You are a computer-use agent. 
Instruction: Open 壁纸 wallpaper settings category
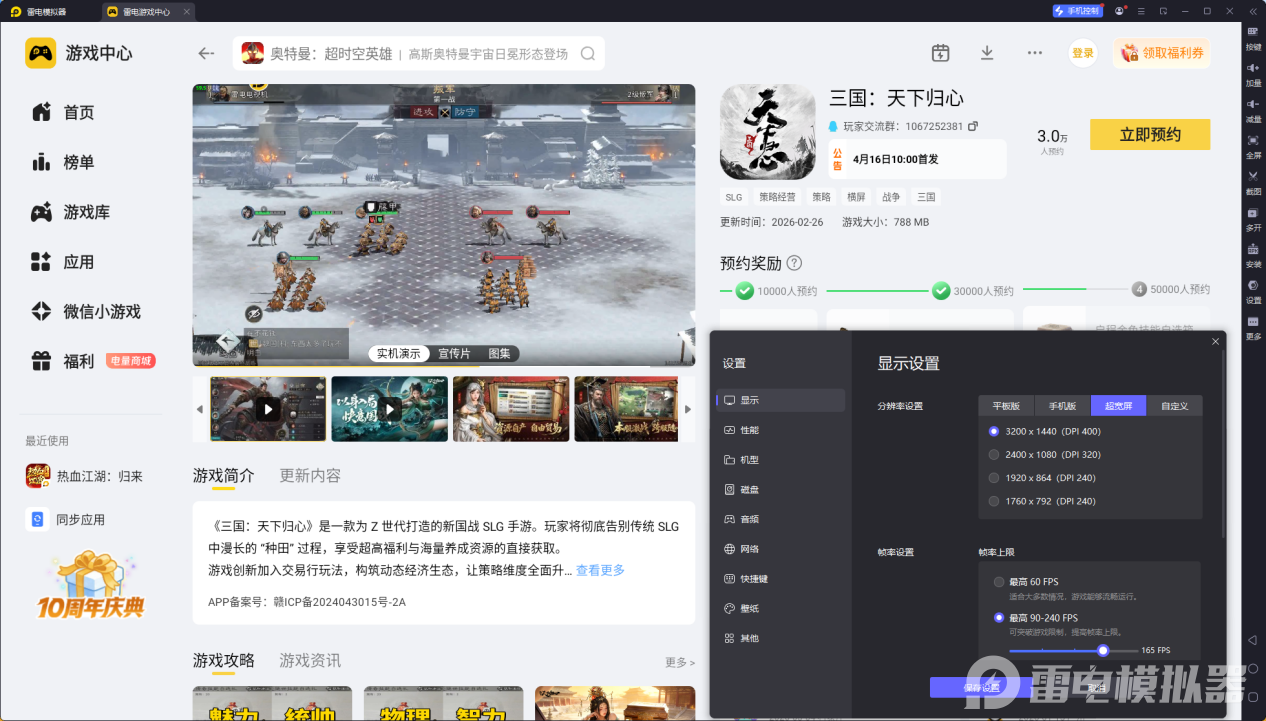click(x=781, y=608)
